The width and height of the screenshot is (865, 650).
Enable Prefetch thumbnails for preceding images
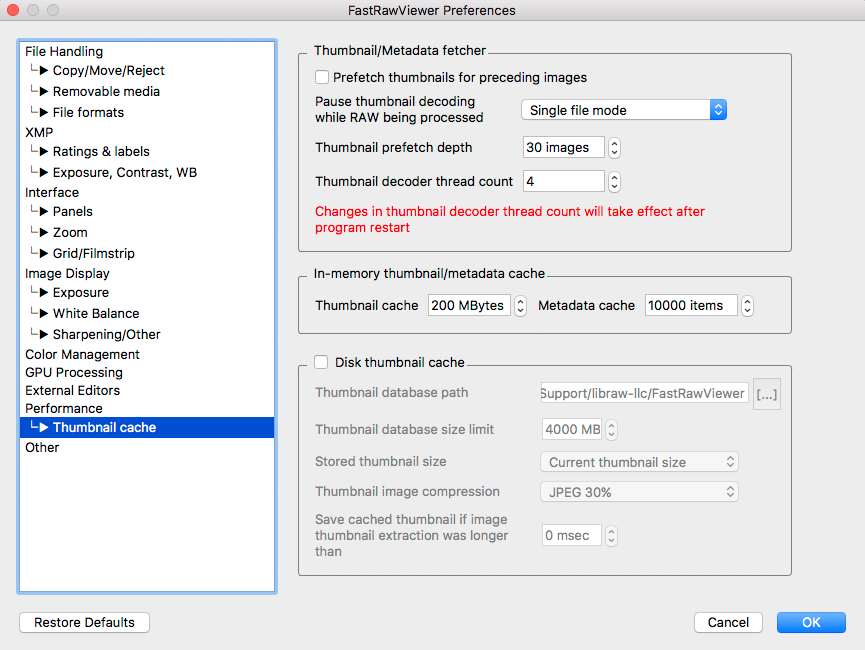click(322, 77)
